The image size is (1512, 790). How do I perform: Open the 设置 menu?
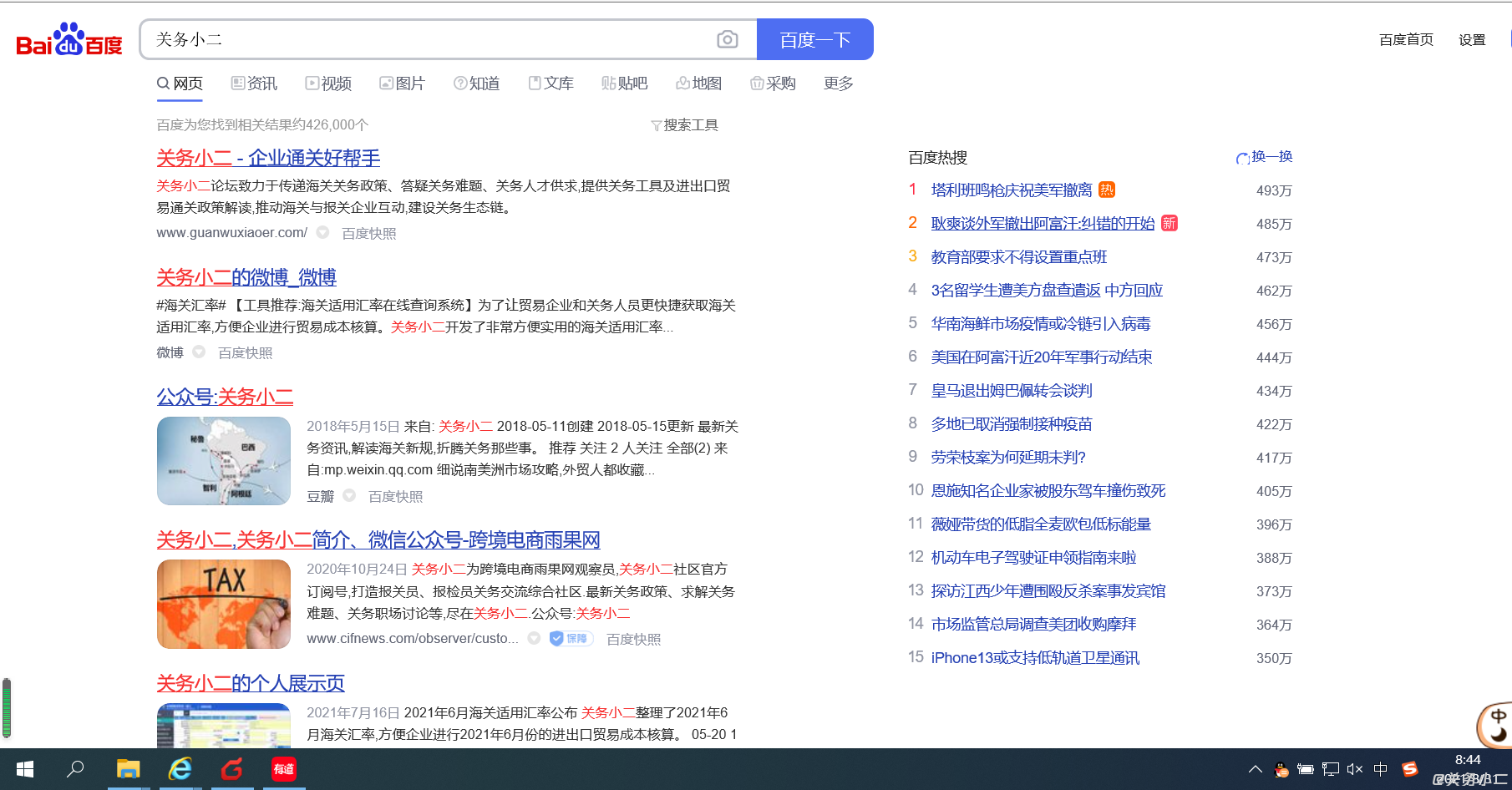tap(1472, 39)
